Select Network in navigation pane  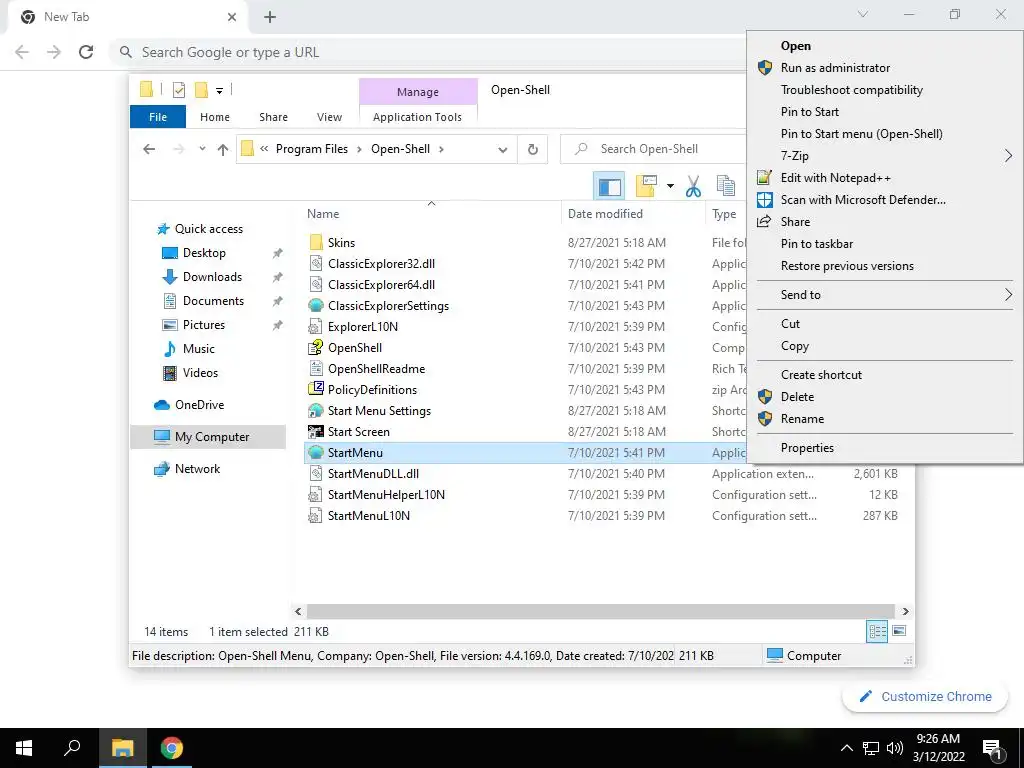point(197,469)
